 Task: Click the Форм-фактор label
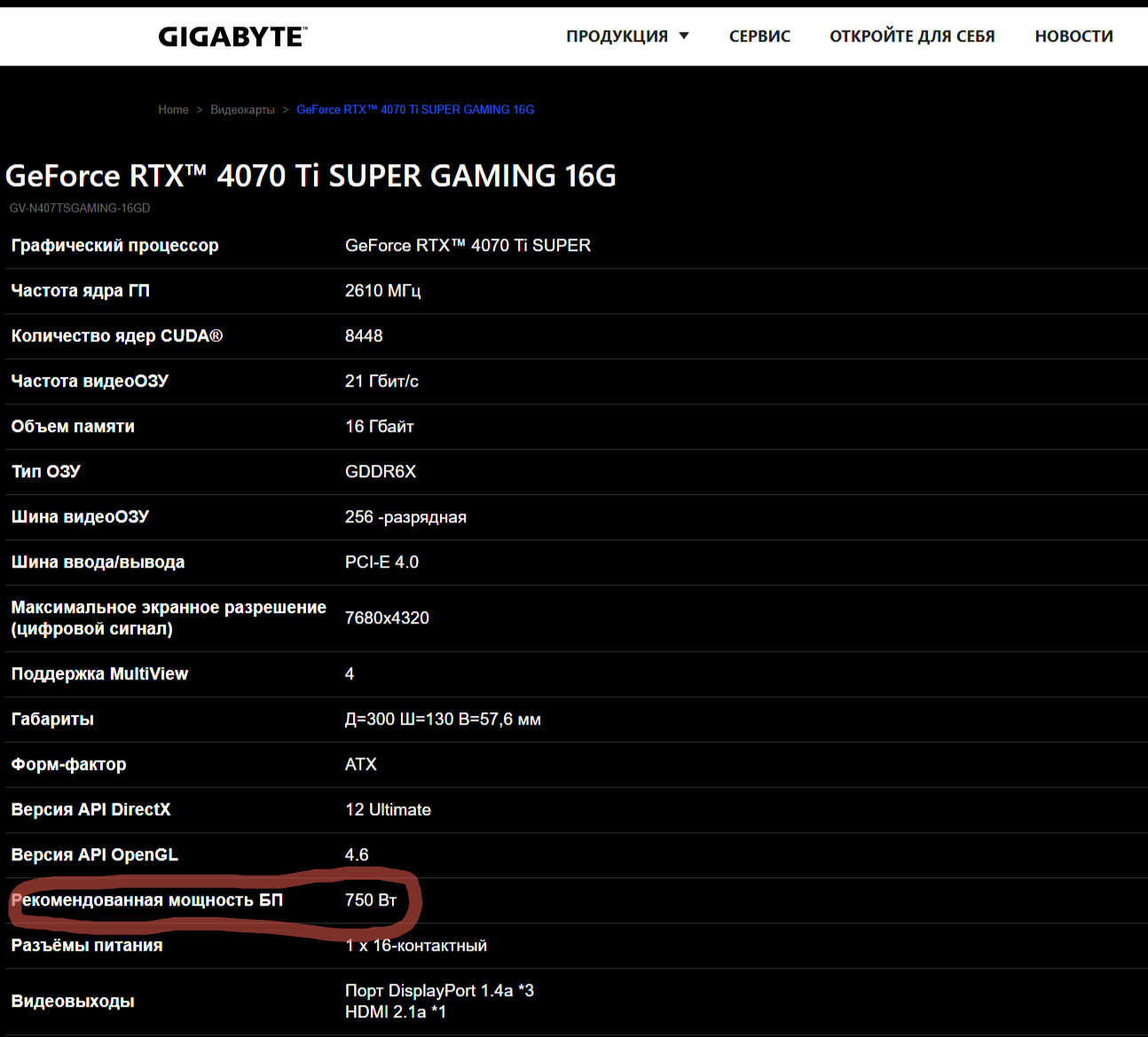click(x=68, y=765)
